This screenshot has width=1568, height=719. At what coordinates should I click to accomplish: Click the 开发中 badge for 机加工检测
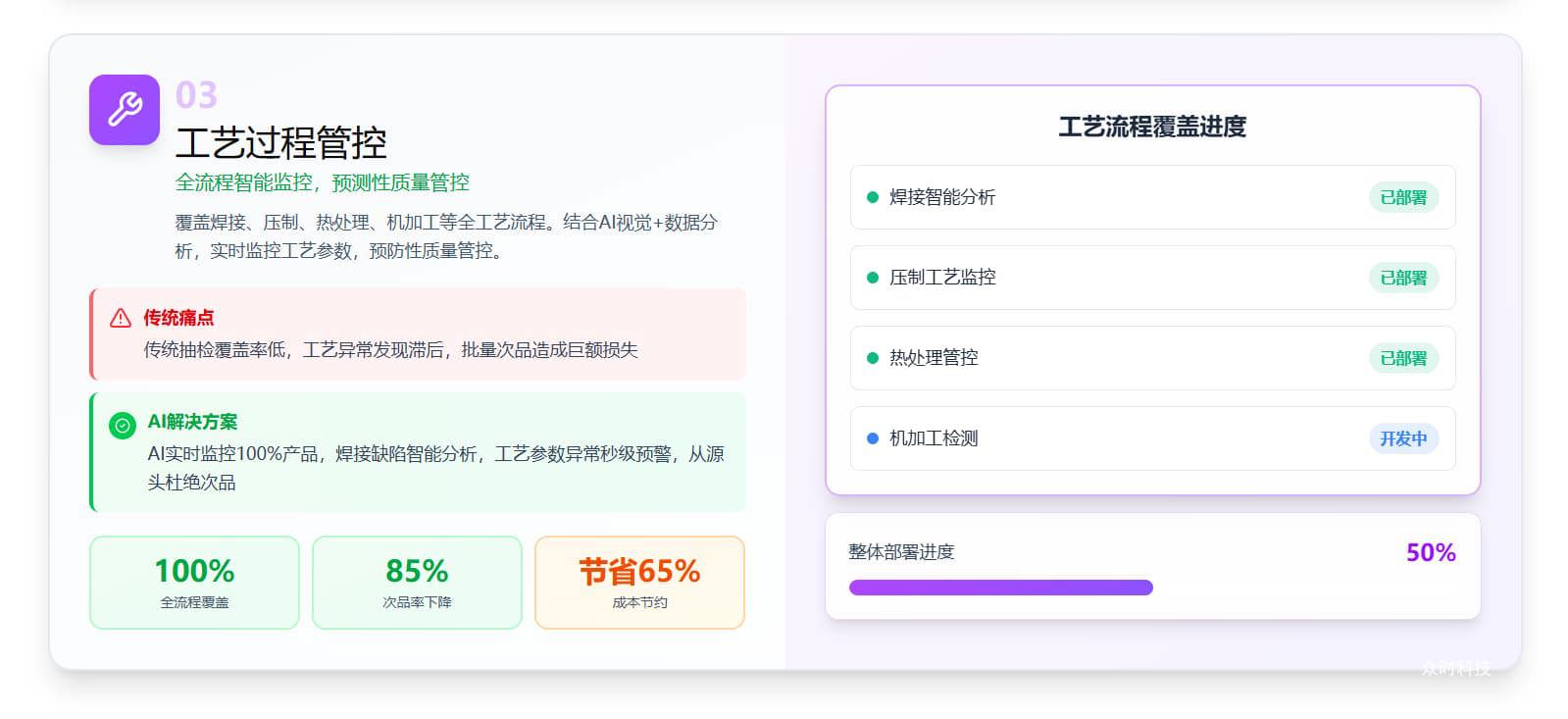coord(1403,438)
